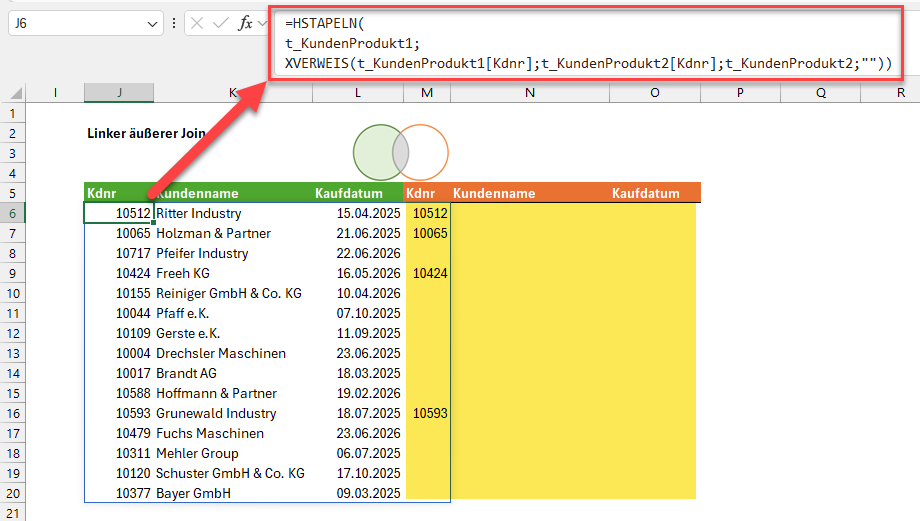The width and height of the screenshot is (920, 521).
Task: Click the orange Kdnr header cell
Action: tap(427, 193)
